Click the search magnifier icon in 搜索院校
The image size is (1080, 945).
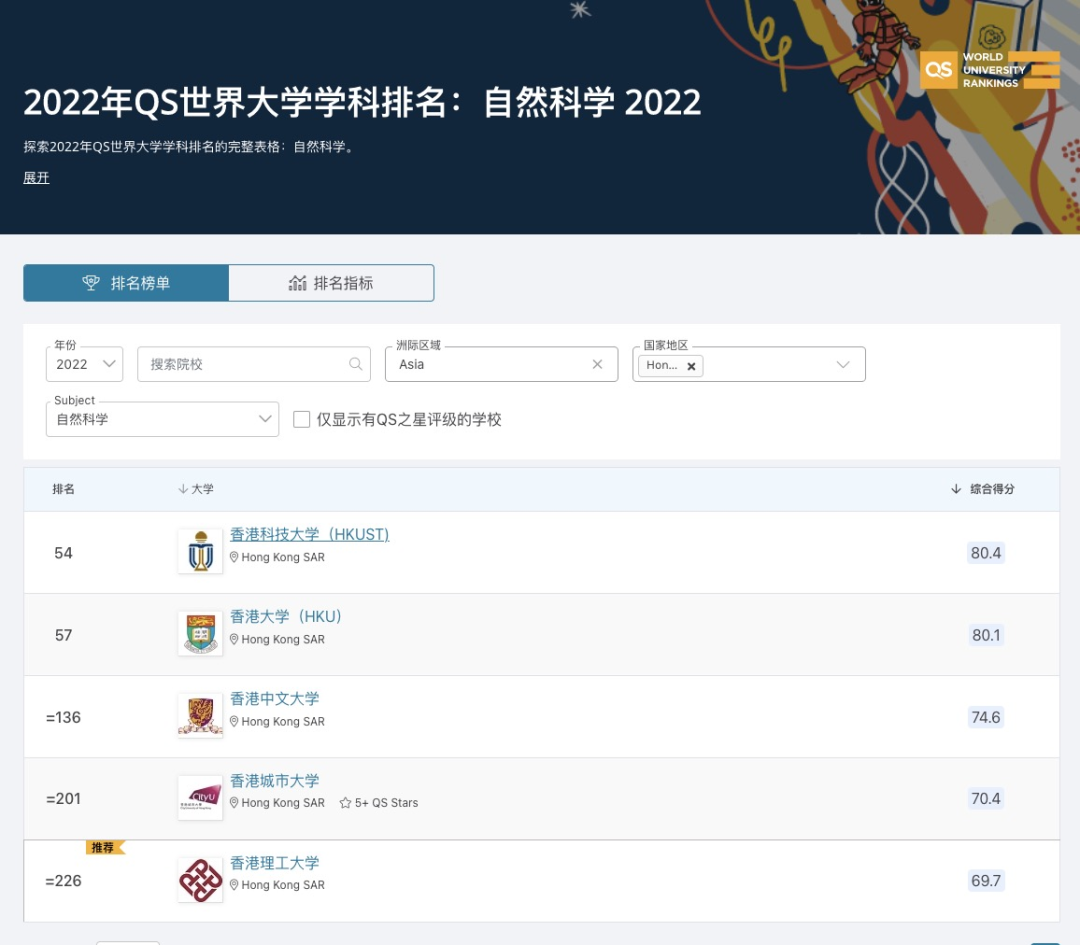point(355,364)
